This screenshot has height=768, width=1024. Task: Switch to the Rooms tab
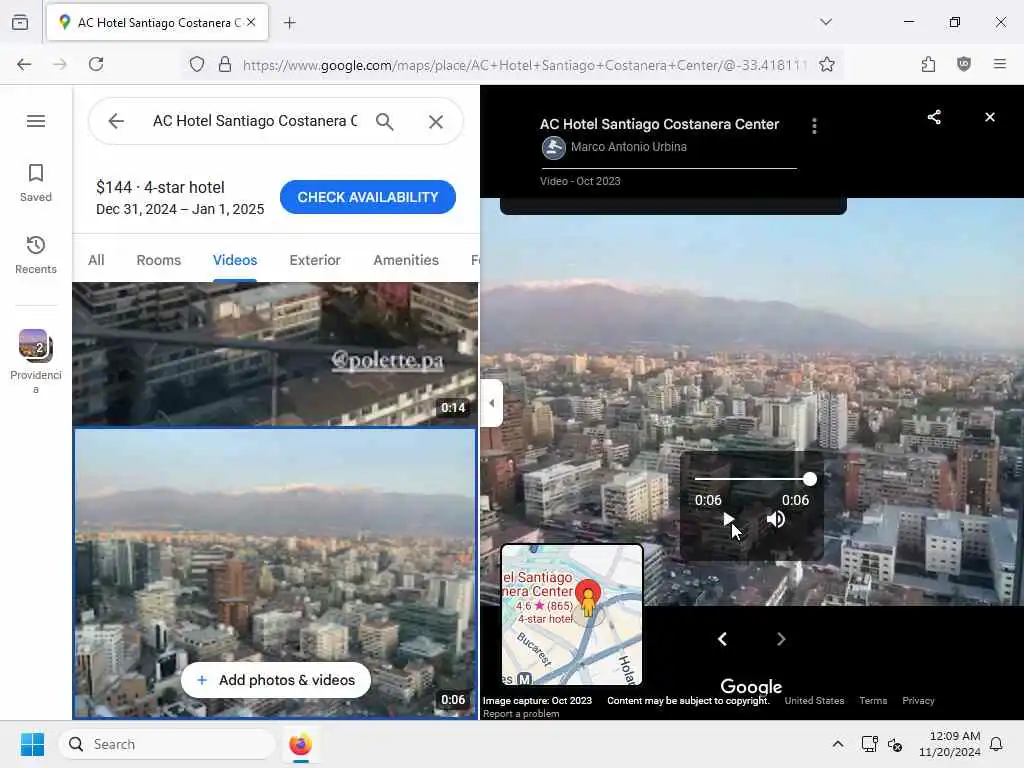pyautogui.click(x=159, y=260)
